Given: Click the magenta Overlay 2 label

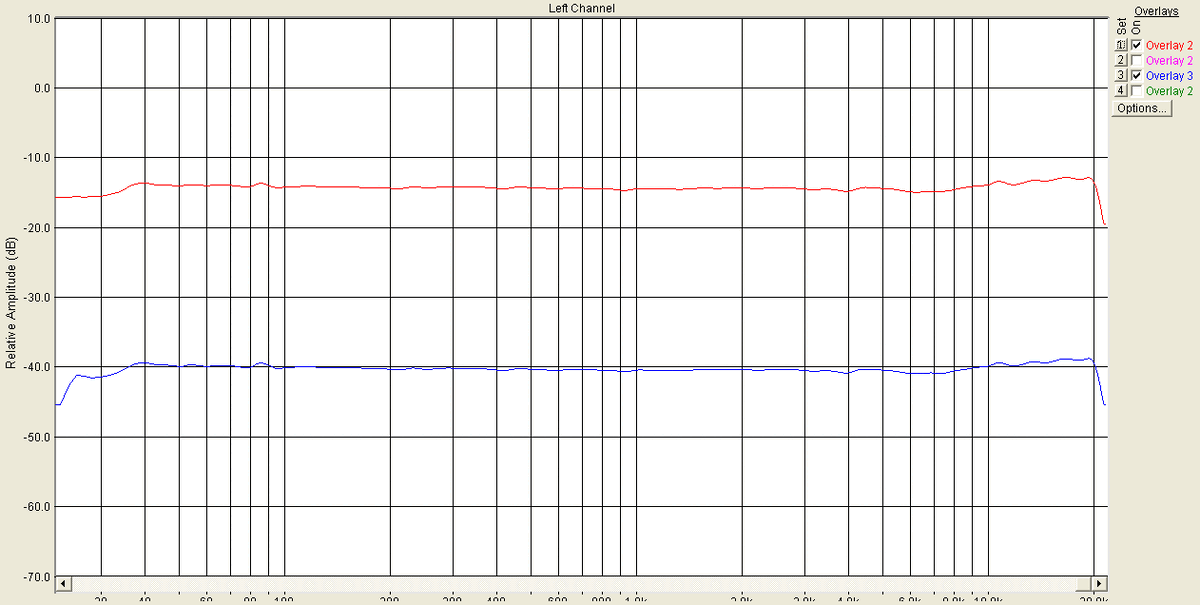Looking at the screenshot, I should (x=1169, y=61).
